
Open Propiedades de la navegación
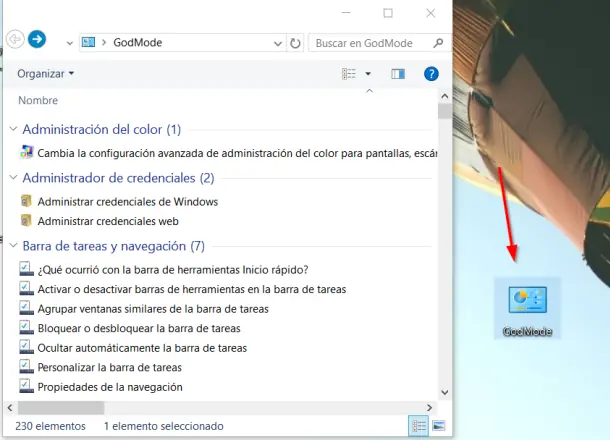(x=110, y=387)
